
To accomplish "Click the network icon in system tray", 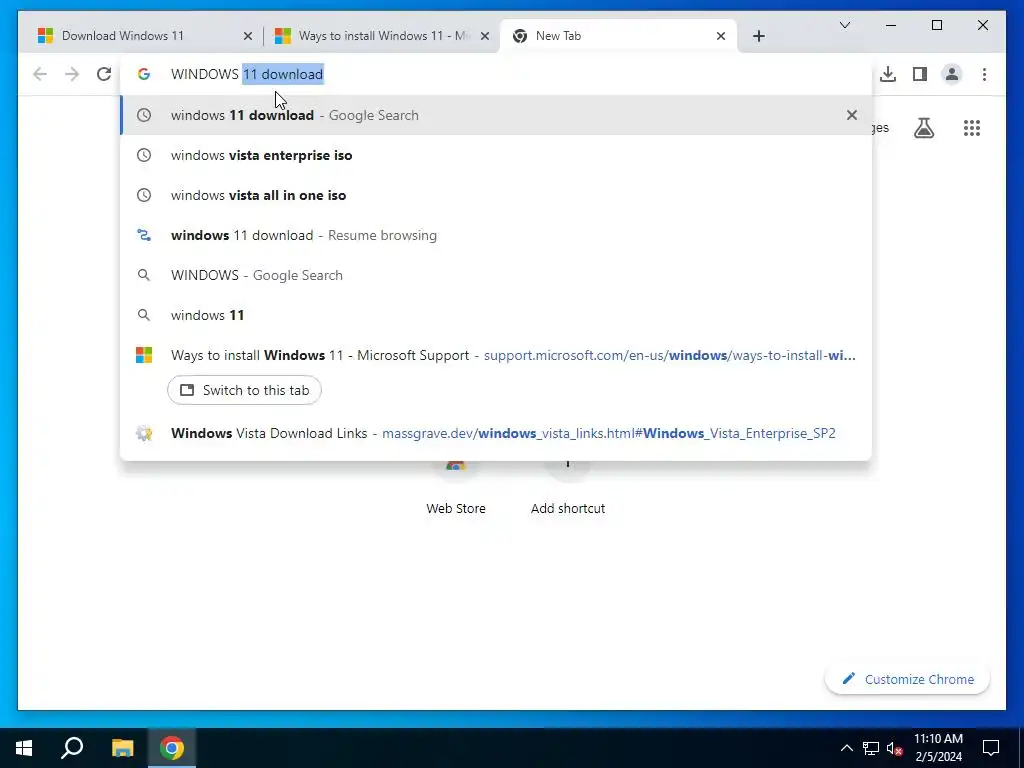I will tap(871, 748).
